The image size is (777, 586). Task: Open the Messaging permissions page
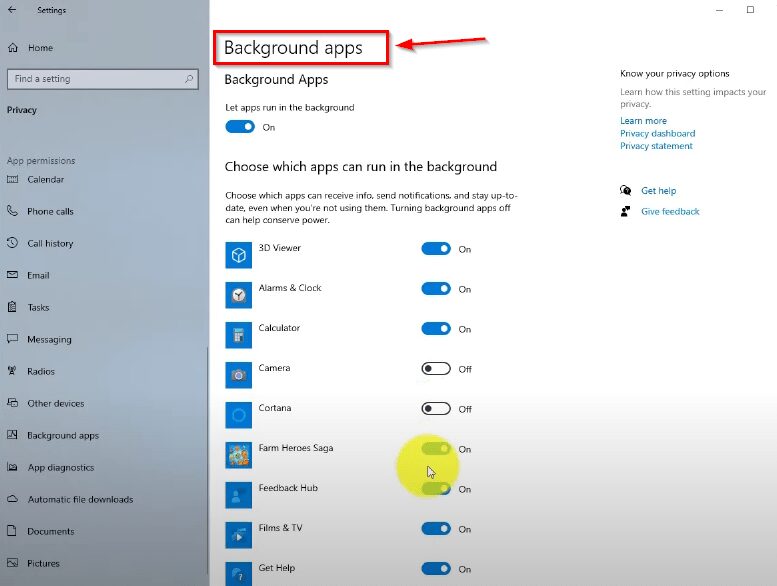tap(49, 339)
